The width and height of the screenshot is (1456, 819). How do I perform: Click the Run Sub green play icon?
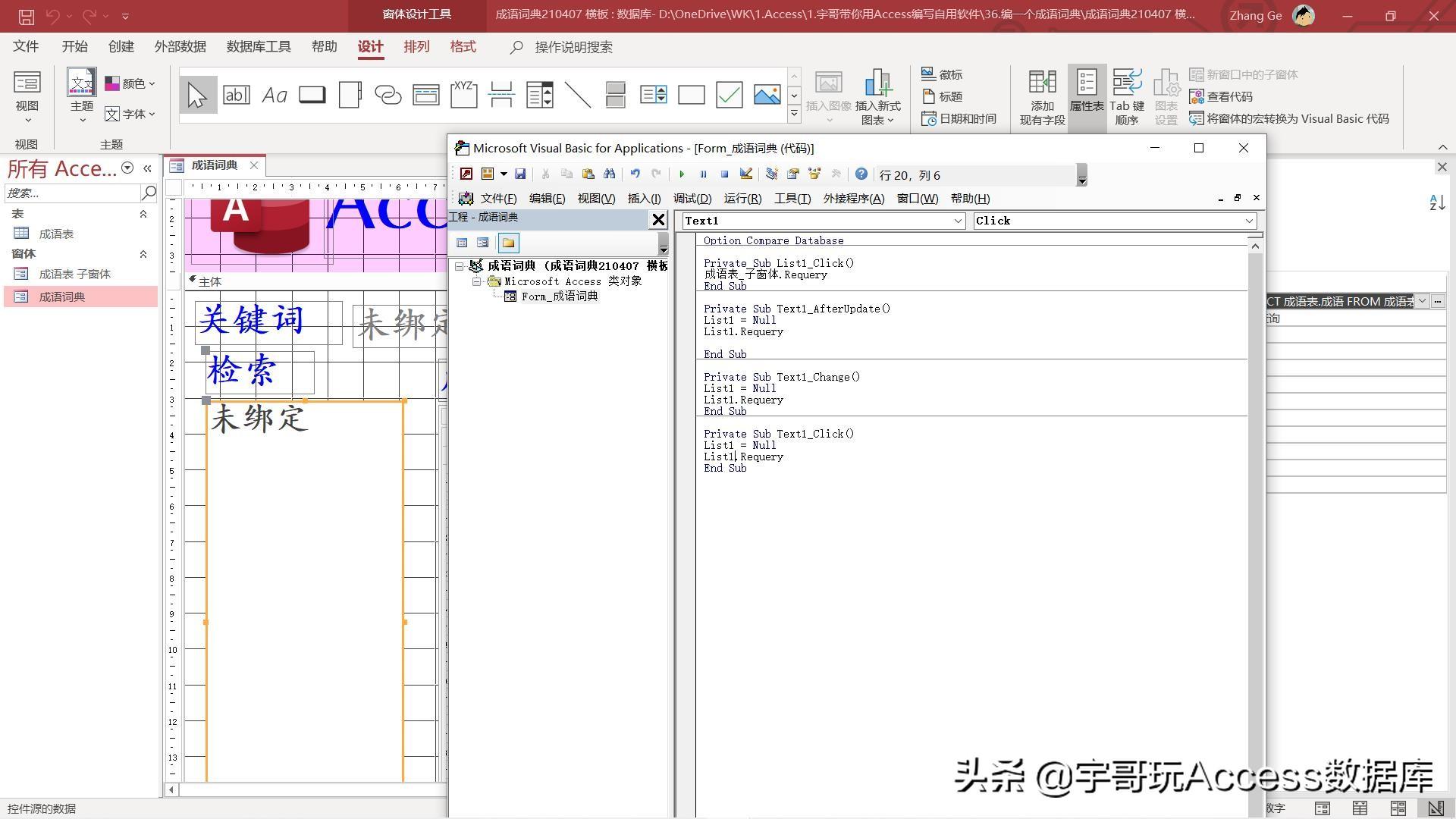(x=681, y=174)
